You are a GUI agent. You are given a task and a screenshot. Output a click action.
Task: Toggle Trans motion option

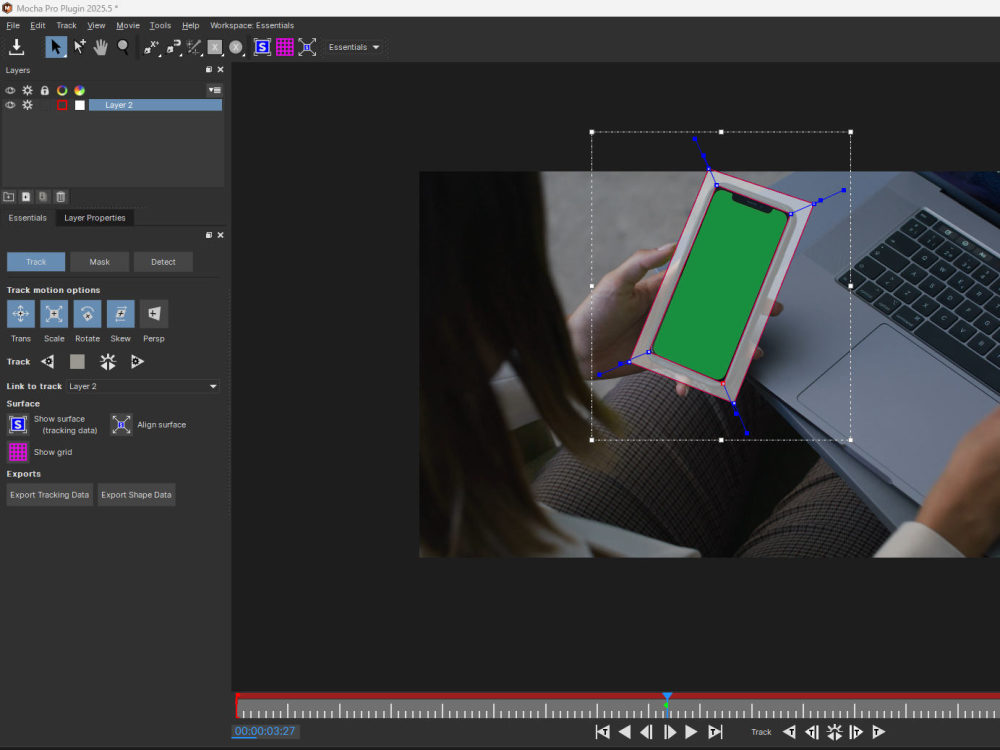point(20,314)
